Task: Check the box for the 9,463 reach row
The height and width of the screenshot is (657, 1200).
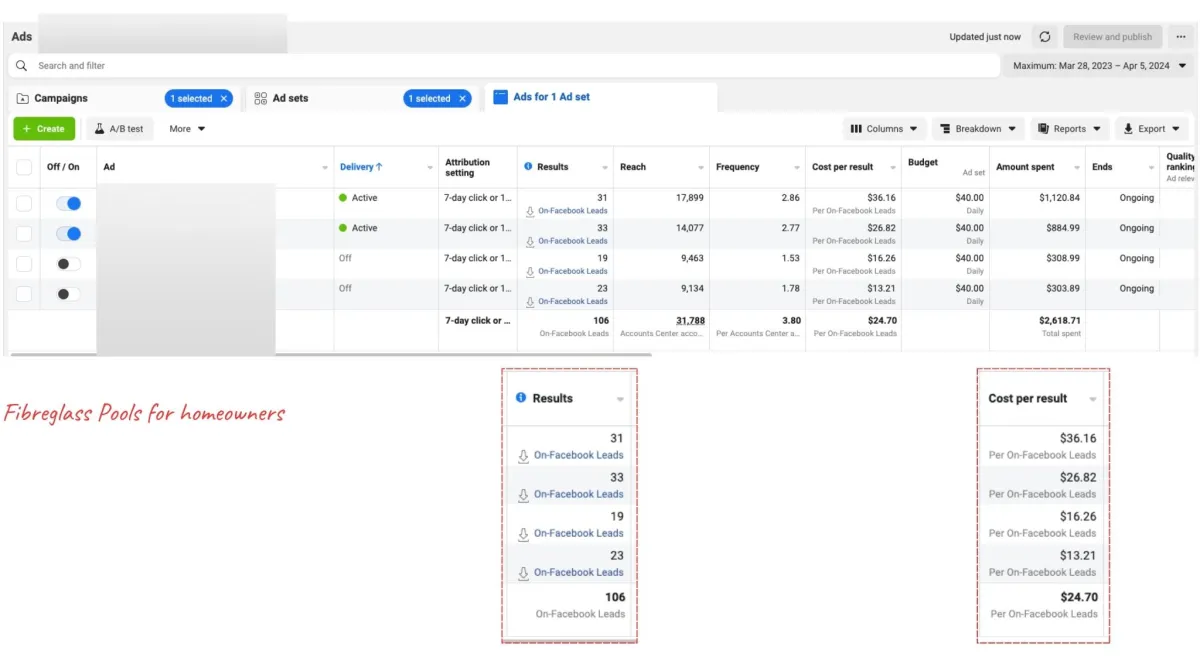Action: (24, 264)
